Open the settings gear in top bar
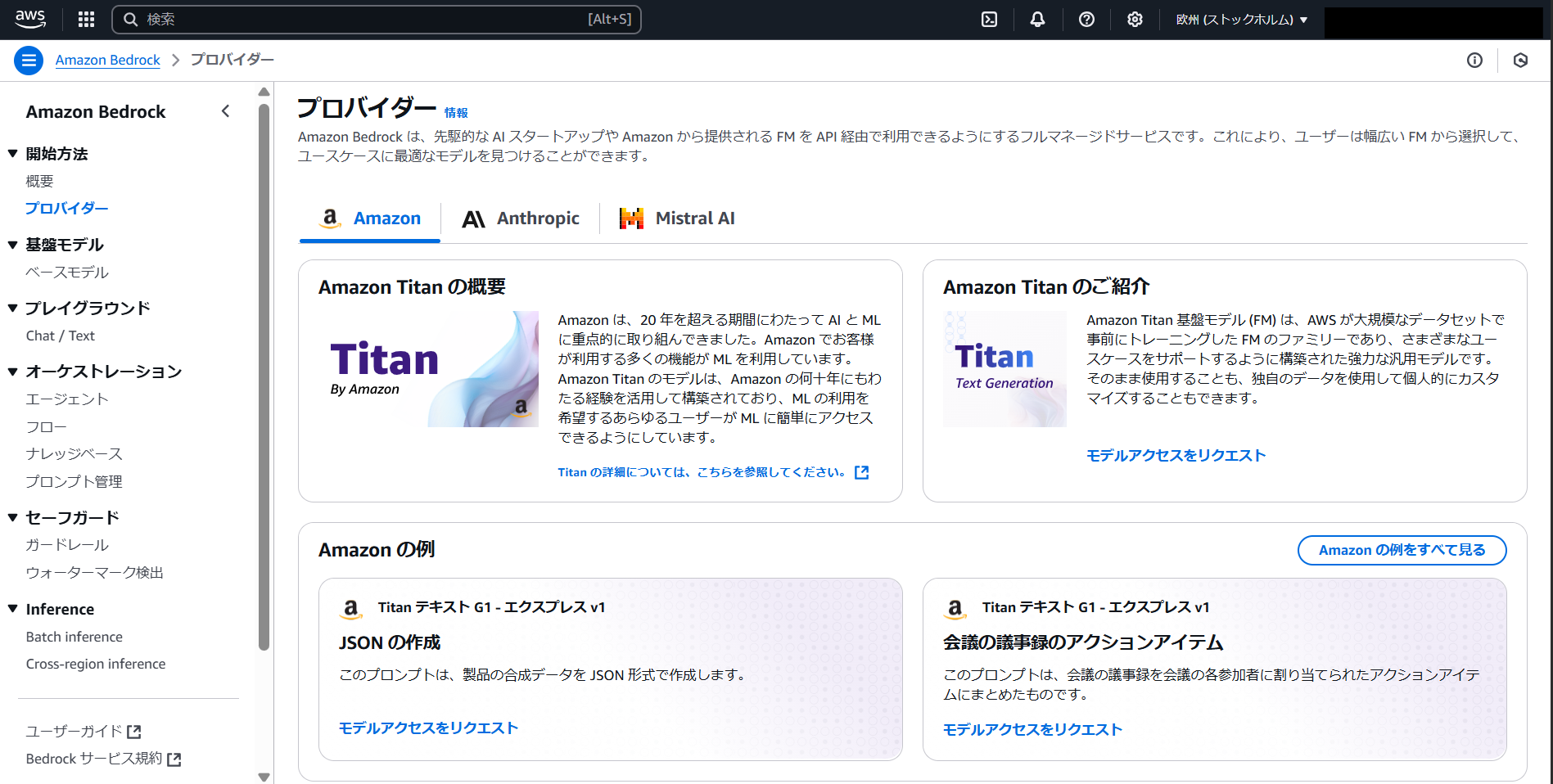 click(1135, 20)
